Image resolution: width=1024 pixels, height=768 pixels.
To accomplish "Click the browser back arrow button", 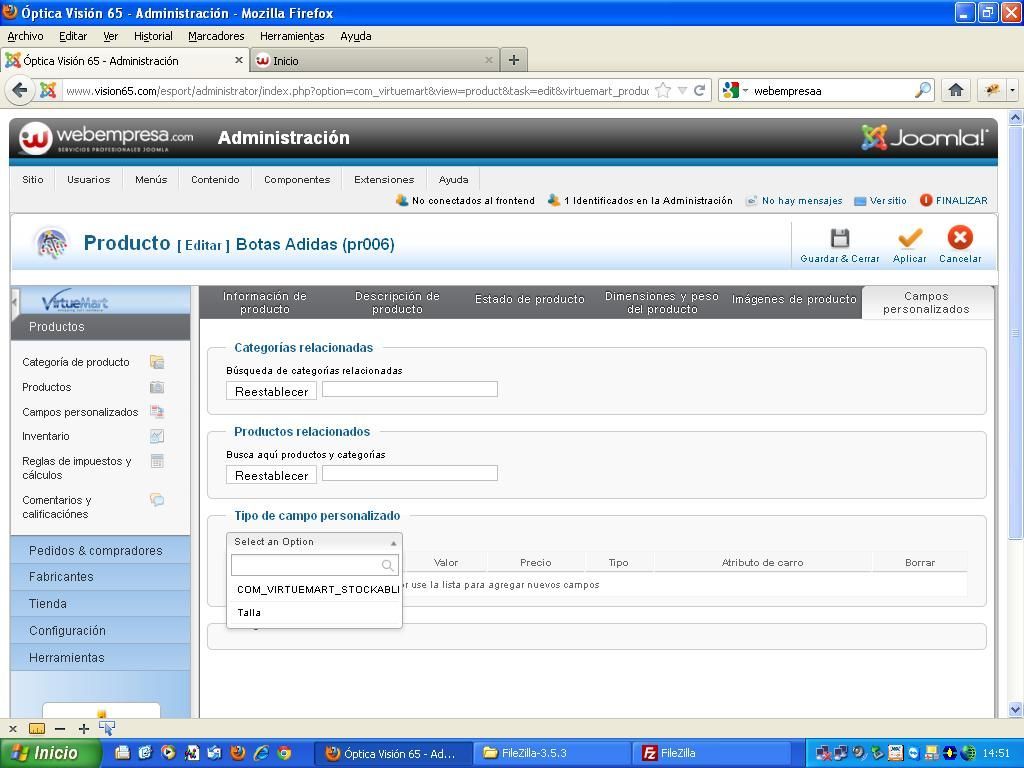I will [x=20, y=90].
